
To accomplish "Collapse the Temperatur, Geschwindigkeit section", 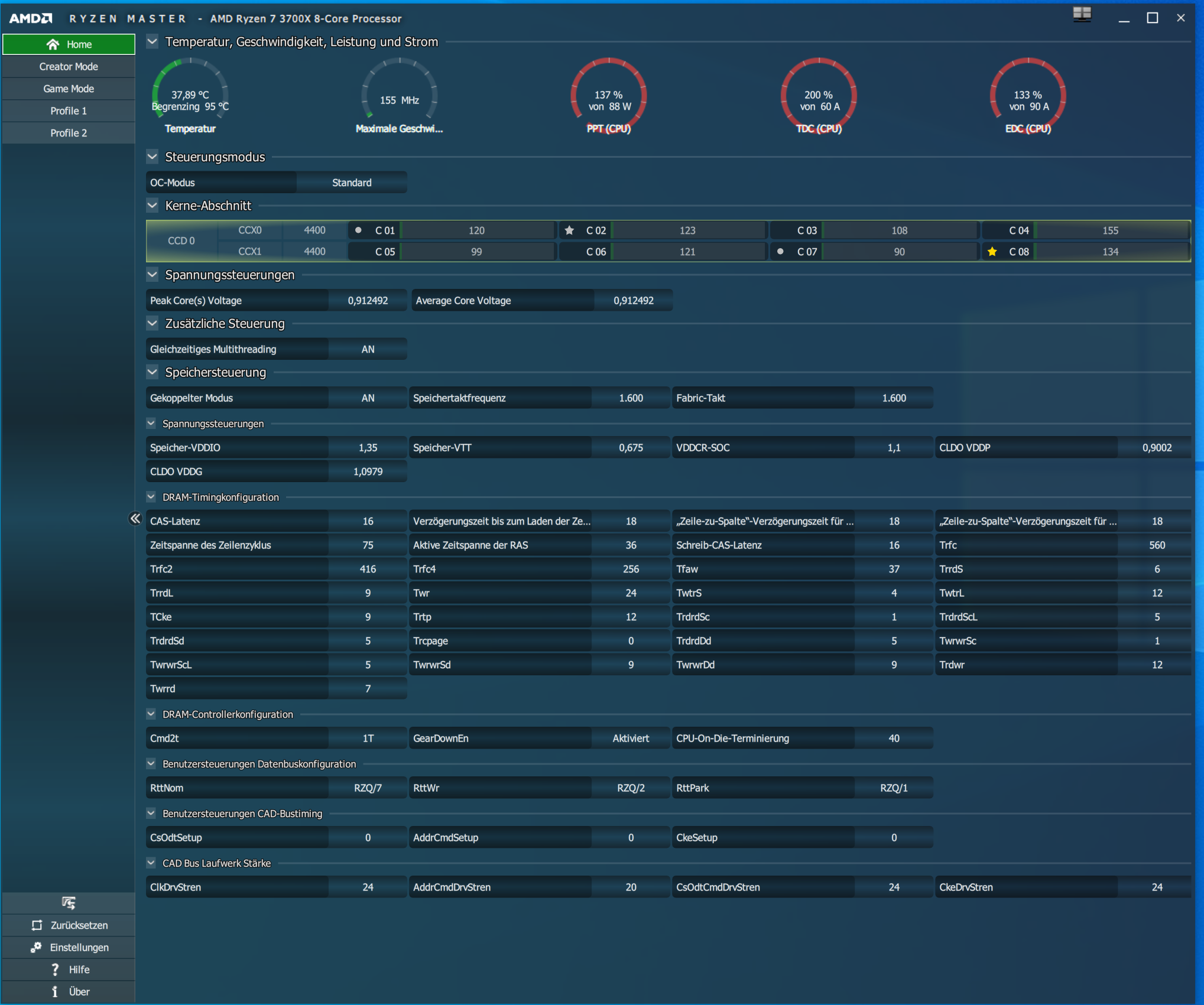I will tap(152, 41).
